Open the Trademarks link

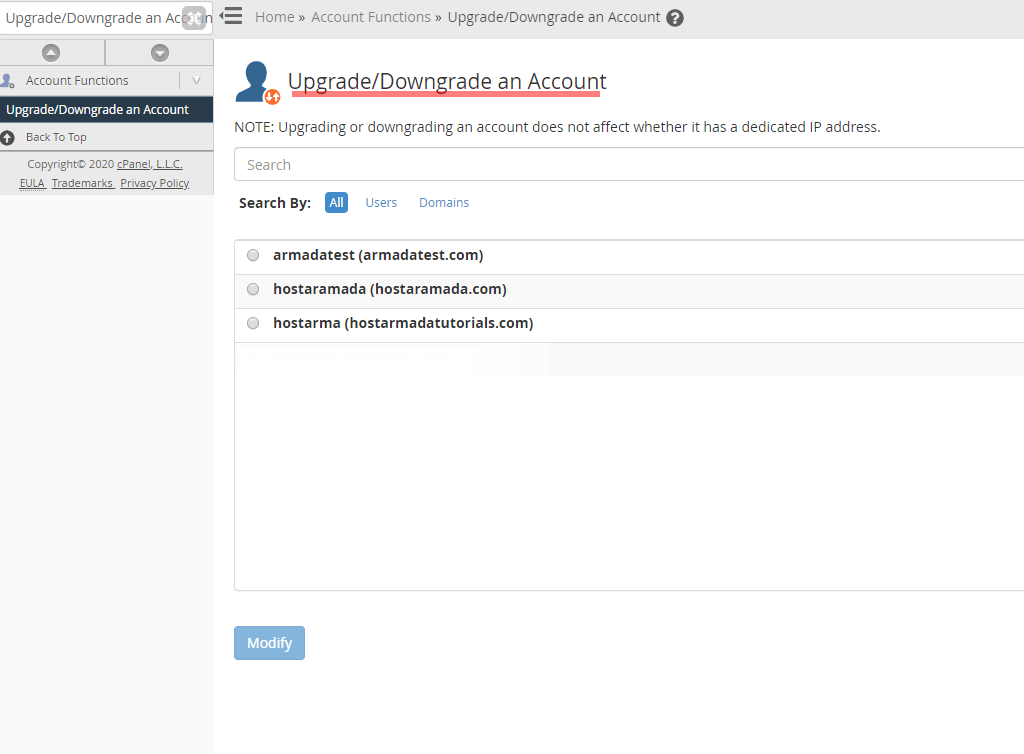click(82, 183)
